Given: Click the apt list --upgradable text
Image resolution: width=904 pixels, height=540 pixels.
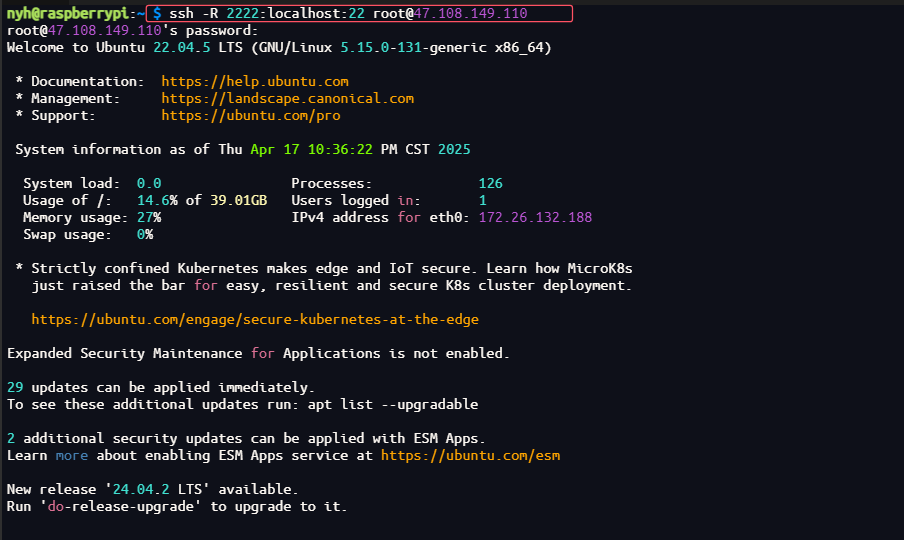Looking at the screenshot, I should point(393,405).
